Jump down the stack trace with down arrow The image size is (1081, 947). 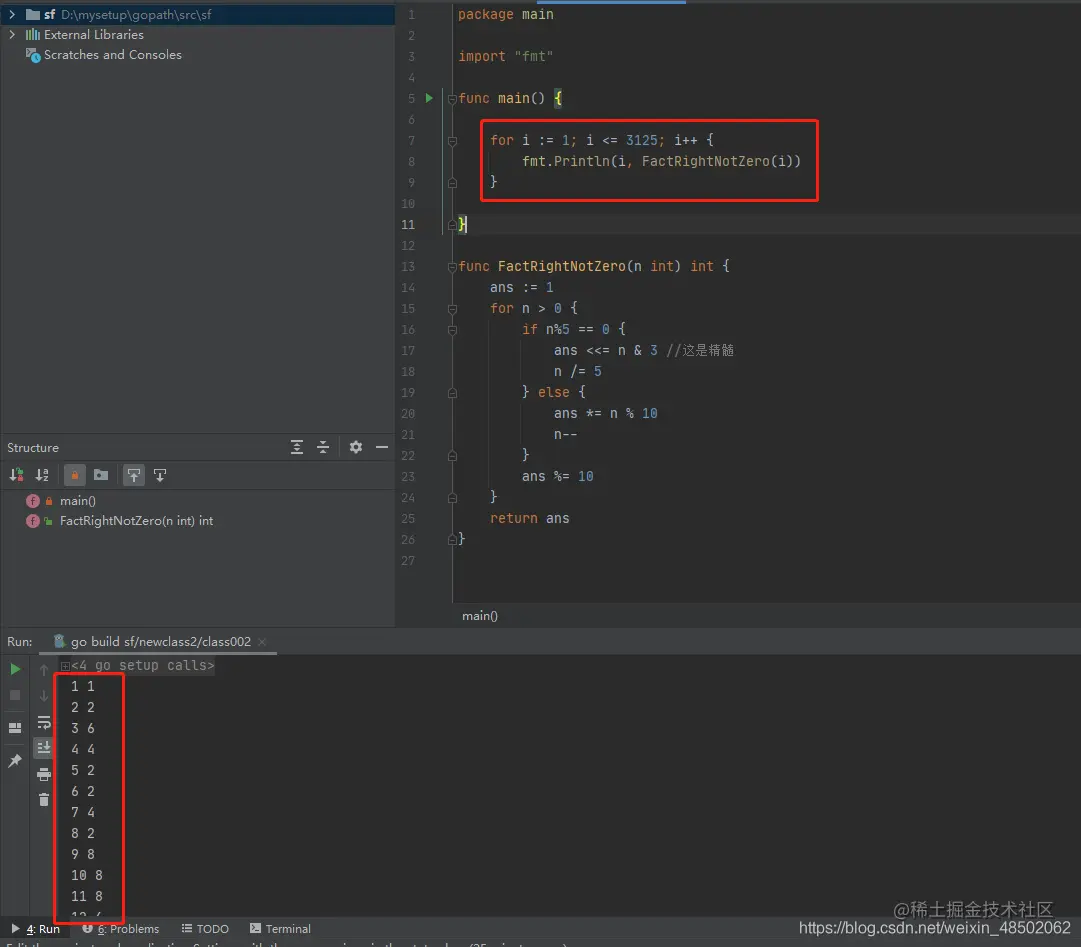[x=43, y=696]
